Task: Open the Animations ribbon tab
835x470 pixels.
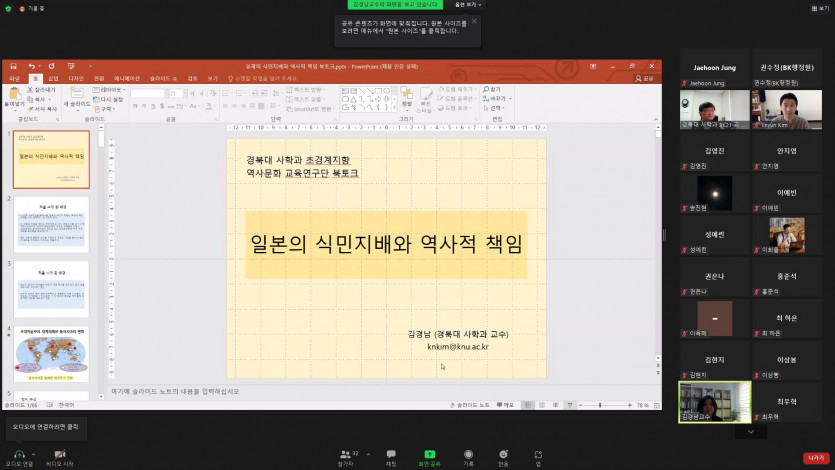Action: click(127, 78)
